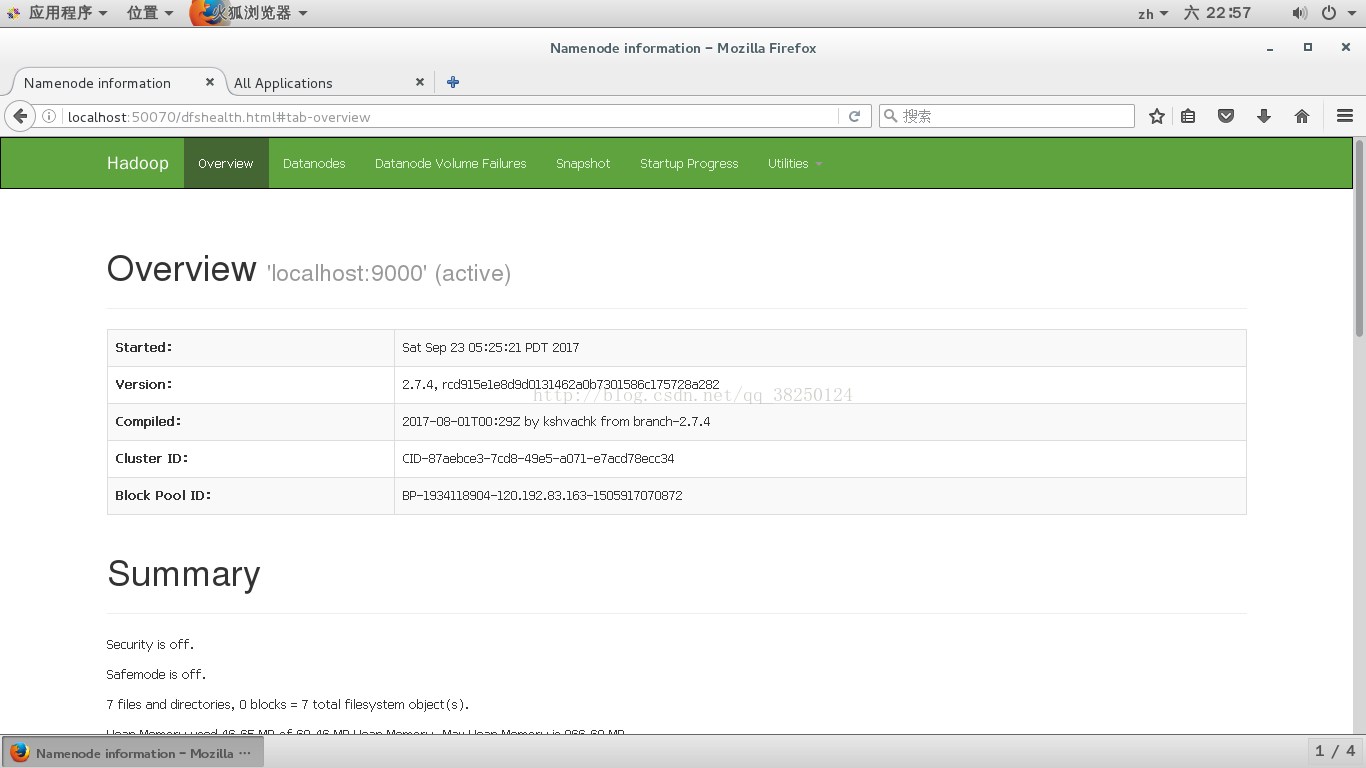Click the applications menu icon in top panel

13,13
